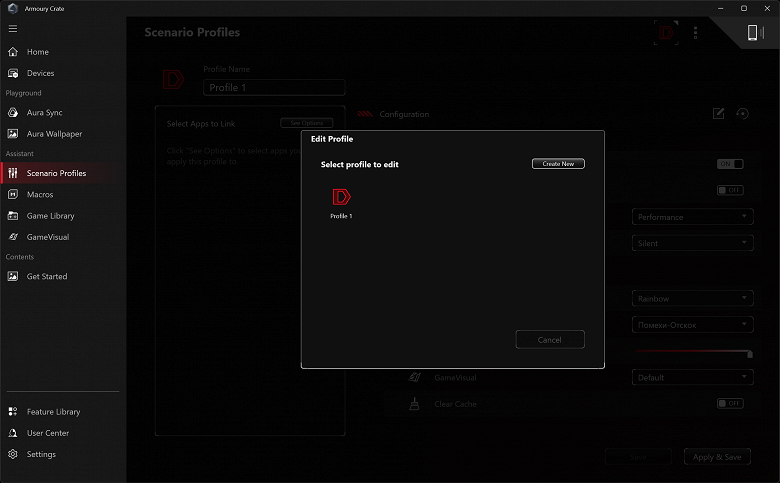Image resolution: width=780 pixels, height=483 pixels.
Task: Open GameVisual in sidebar
Action: click(48, 237)
